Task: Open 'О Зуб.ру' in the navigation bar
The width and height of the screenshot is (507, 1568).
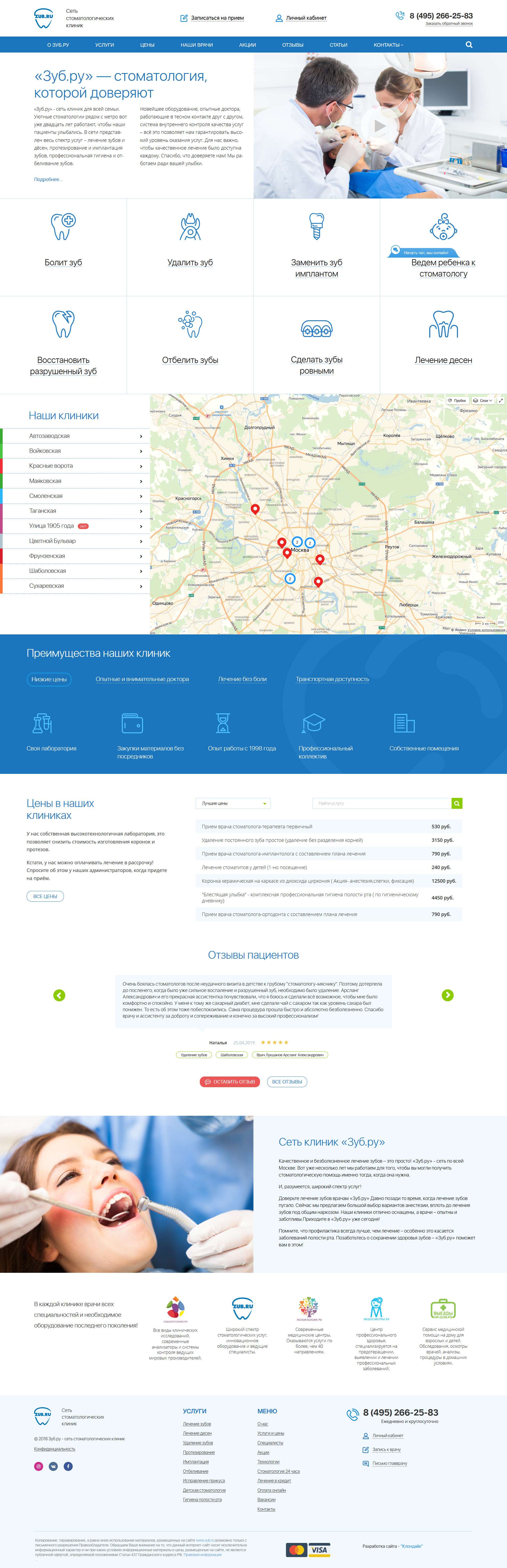Action: (58, 45)
